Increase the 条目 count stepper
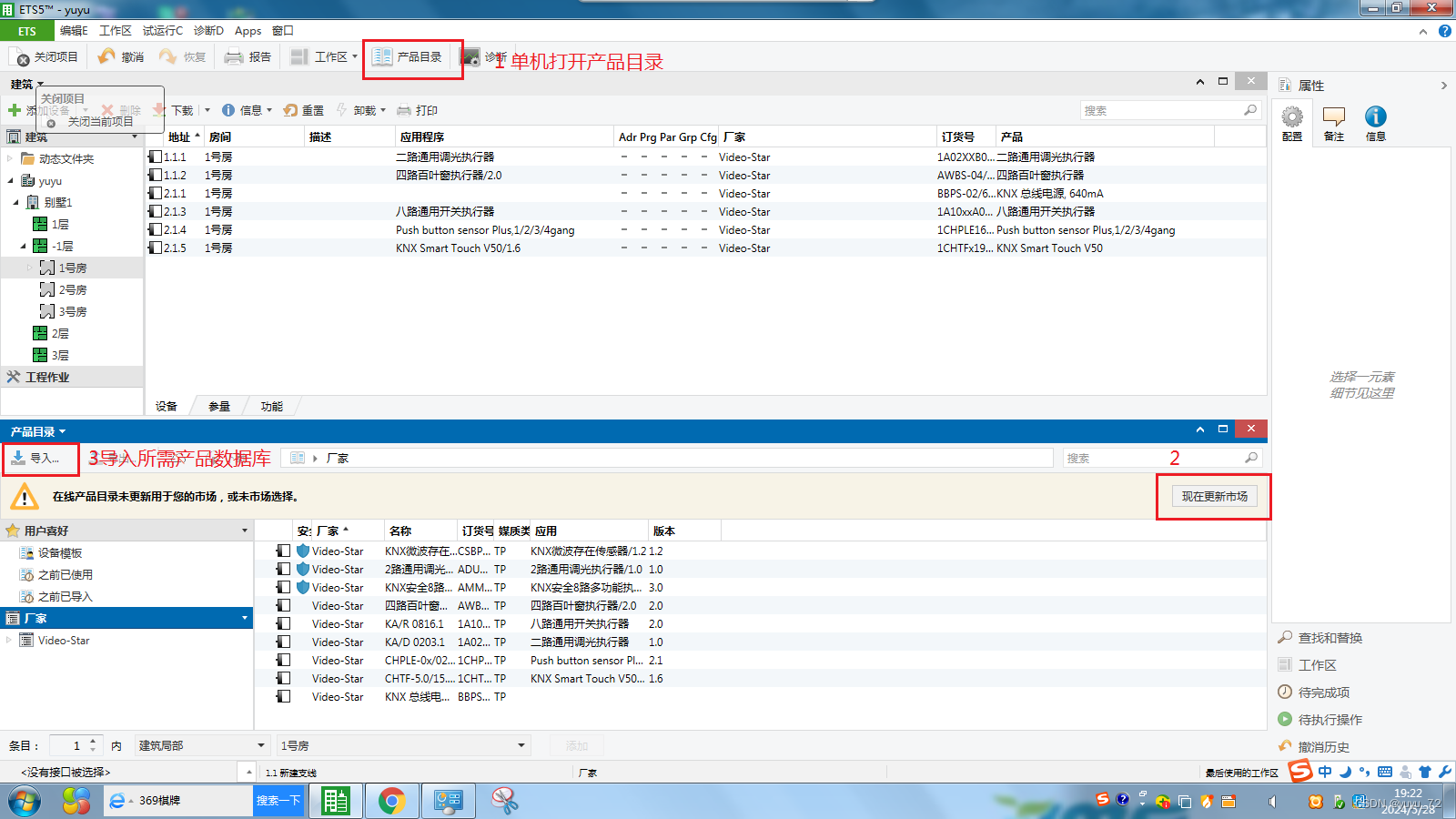The width and height of the screenshot is (1456, 819). (x=93, y=741)
